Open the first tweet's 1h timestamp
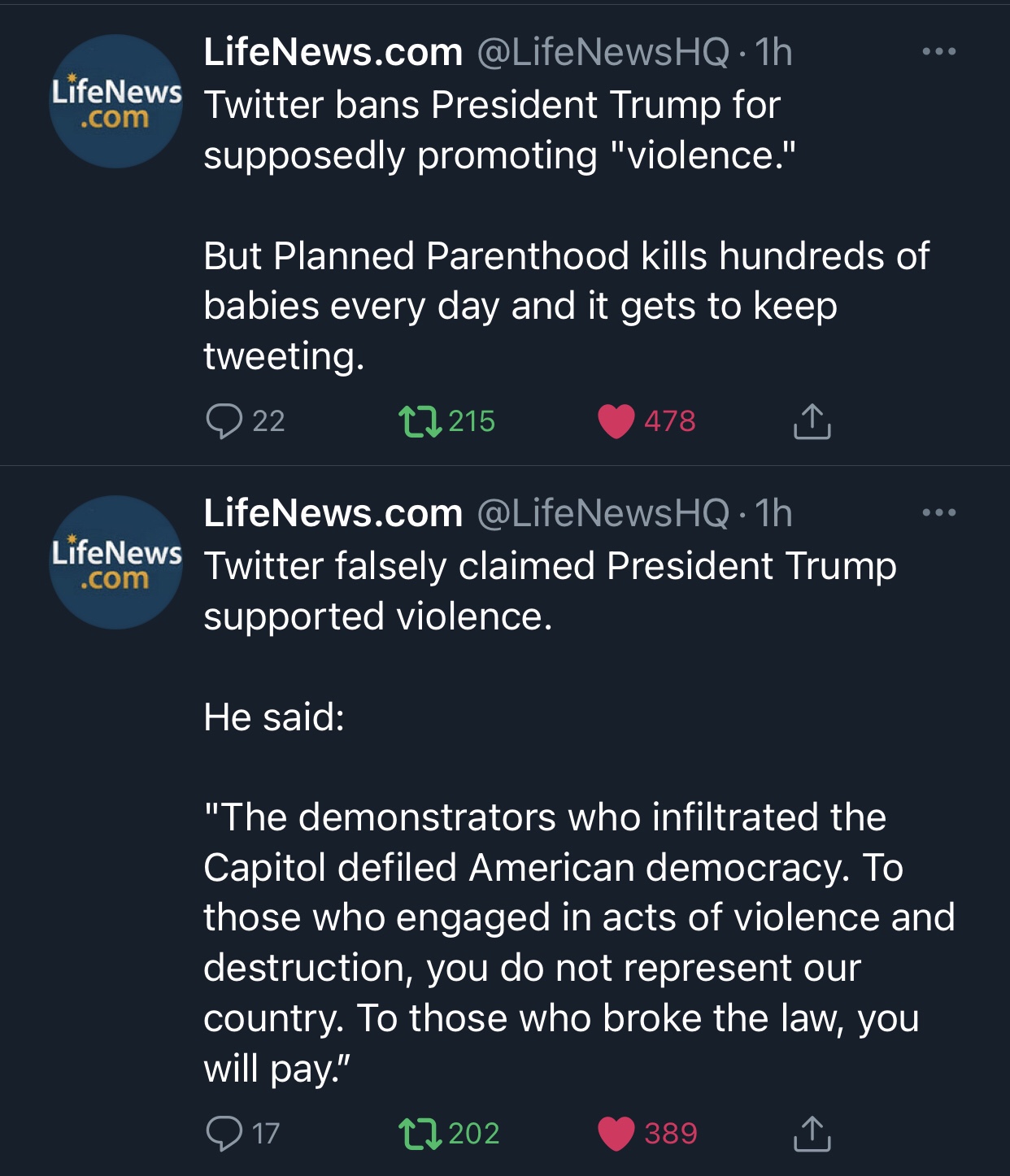This screenshot has width=1010, height=1176. point(773,52)
